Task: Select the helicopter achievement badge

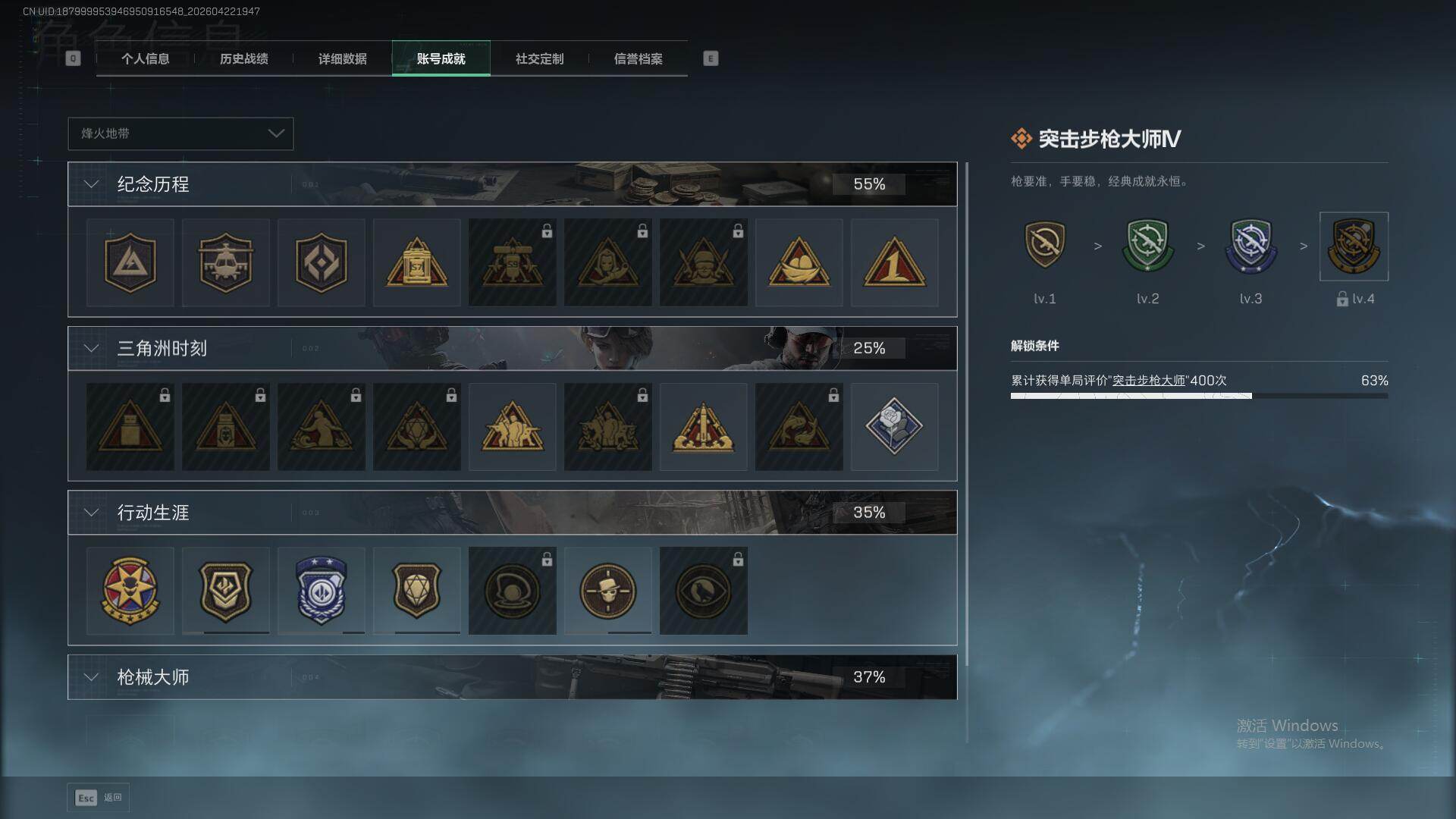Action: [225, 263]
